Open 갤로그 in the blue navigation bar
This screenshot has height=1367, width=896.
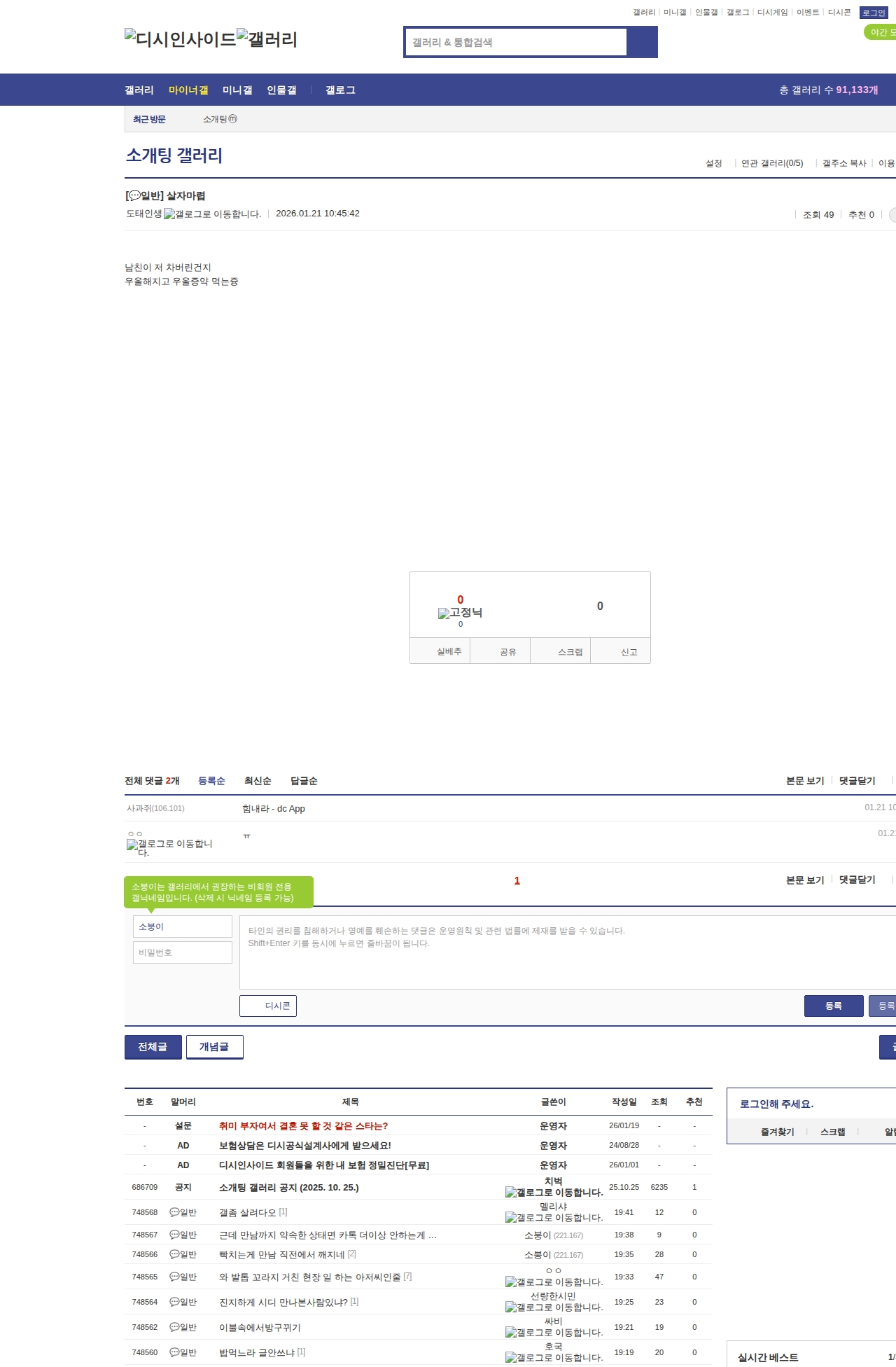pos(340,90)
